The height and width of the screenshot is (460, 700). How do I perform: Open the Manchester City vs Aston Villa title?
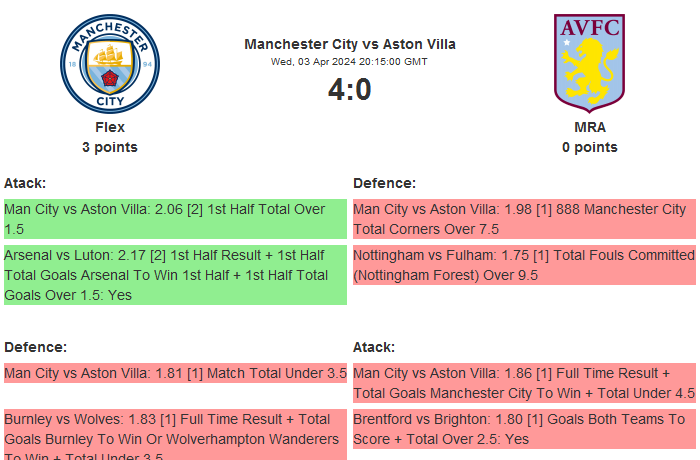(350, 44)
